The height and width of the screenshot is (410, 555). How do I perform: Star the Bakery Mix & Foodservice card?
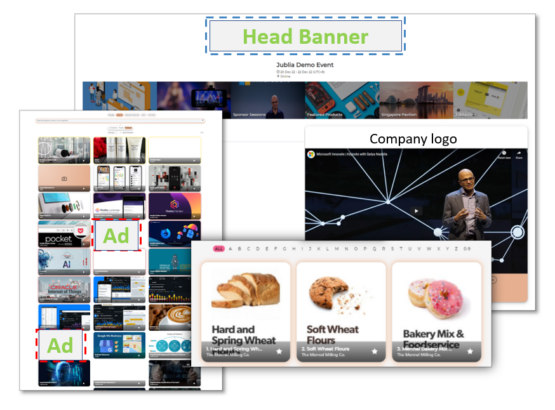[470, 351]
